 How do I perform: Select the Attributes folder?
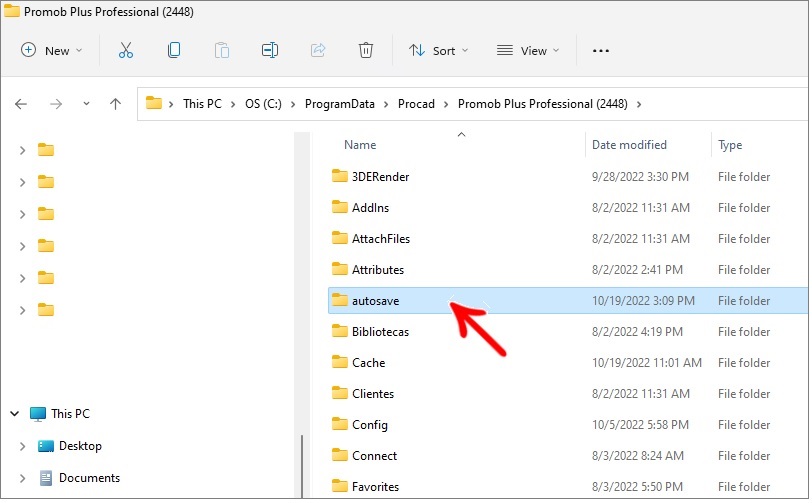(x=568, y=270)
